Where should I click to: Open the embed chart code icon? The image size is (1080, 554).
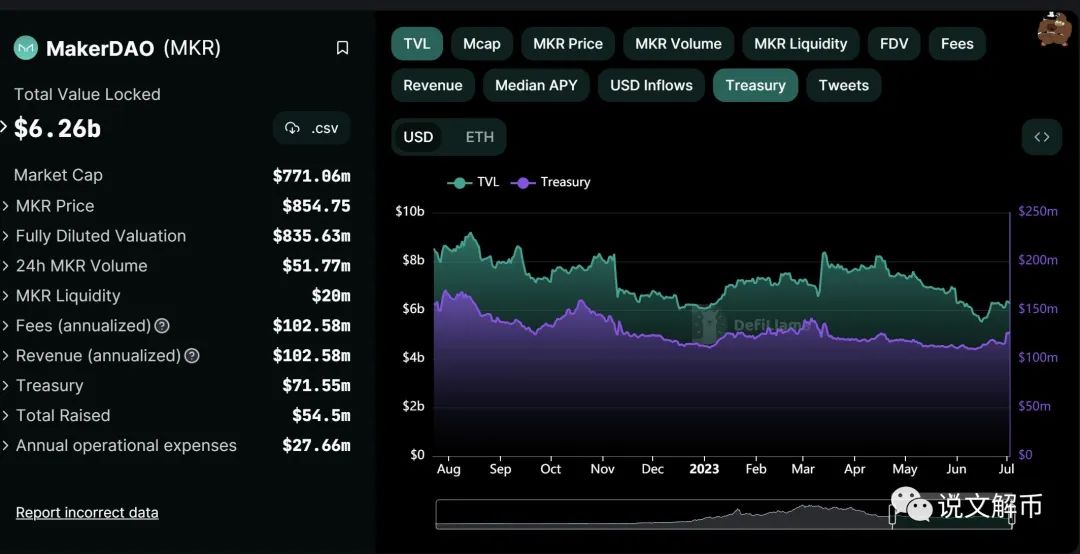(x=1041, y=137)
